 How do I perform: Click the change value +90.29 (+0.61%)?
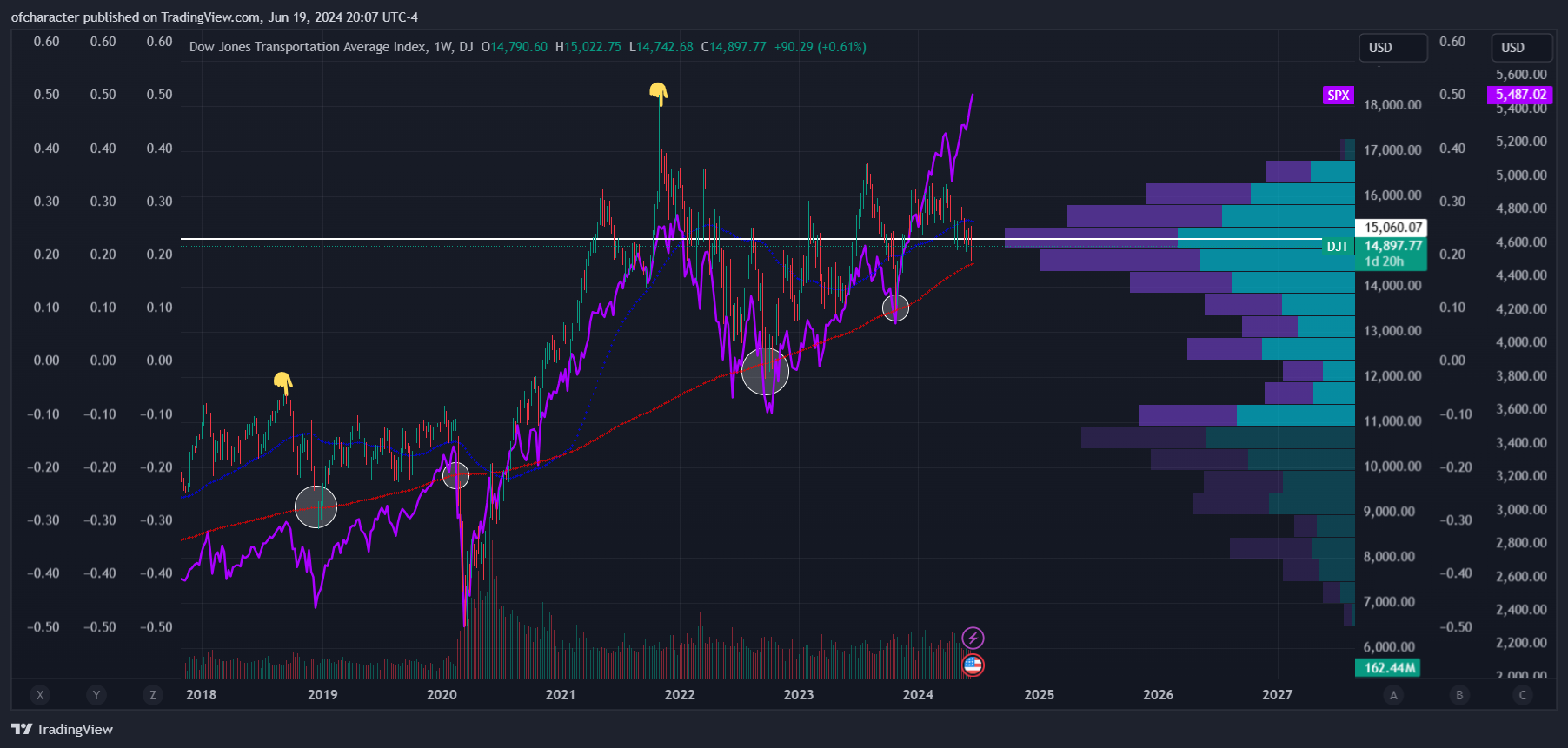821,47
